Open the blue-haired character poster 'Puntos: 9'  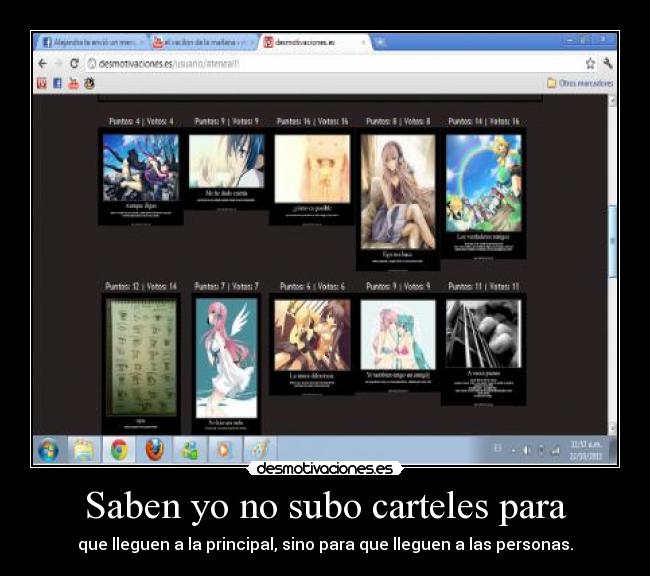(226, 170)
